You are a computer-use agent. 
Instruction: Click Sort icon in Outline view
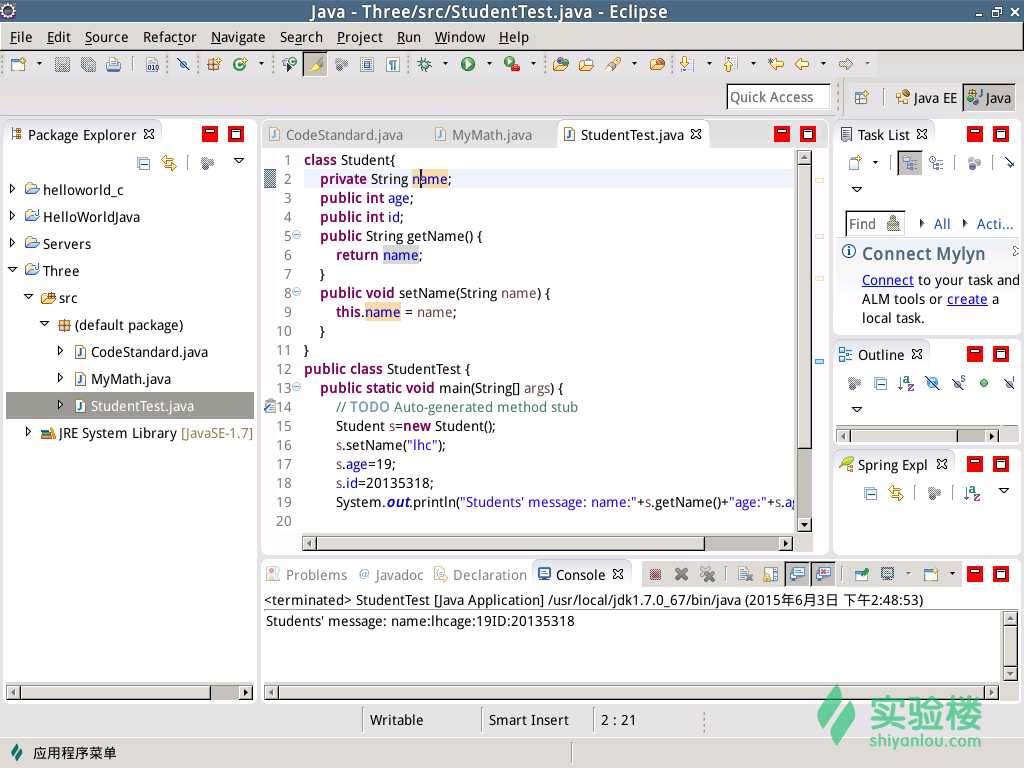coord(906,383)
